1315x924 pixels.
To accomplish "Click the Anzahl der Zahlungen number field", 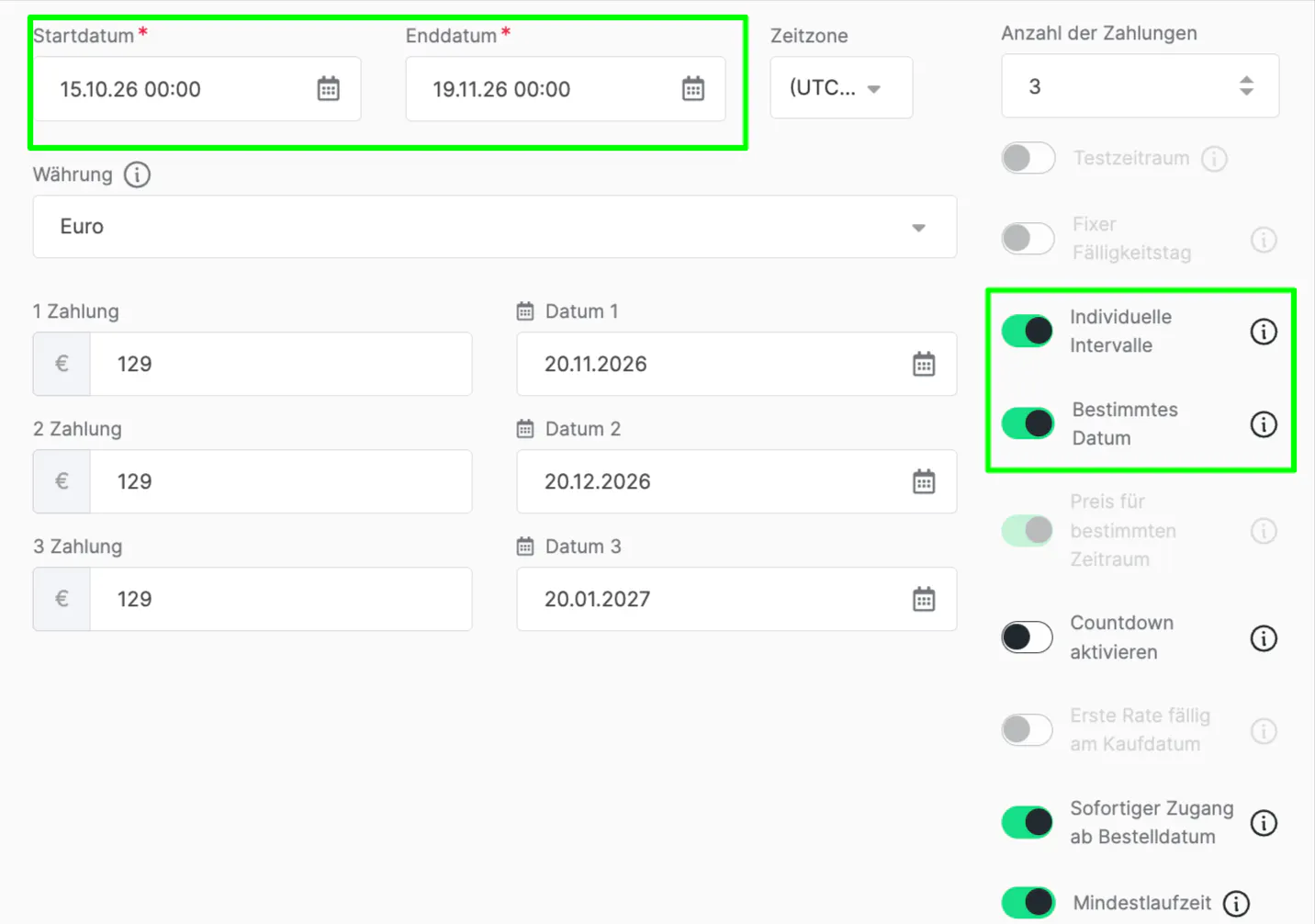I will point(1140,86).
